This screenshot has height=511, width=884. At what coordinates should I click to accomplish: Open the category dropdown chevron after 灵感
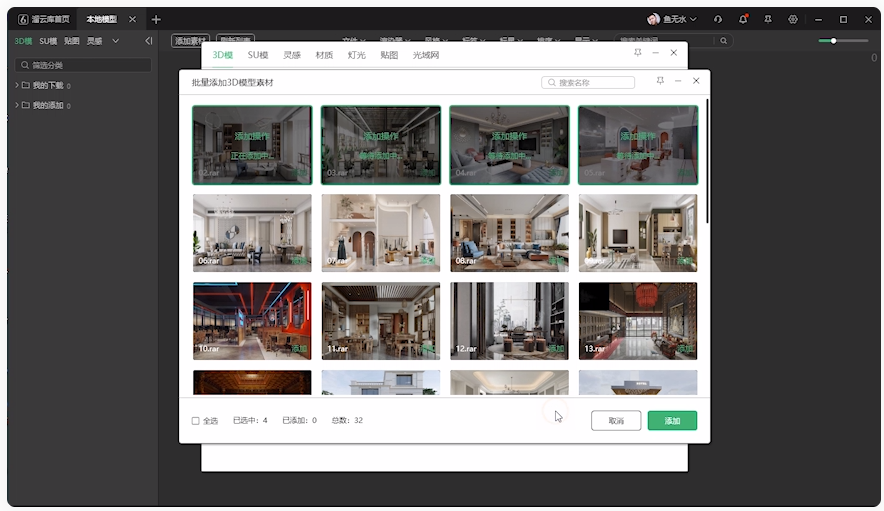click(115, 41)
